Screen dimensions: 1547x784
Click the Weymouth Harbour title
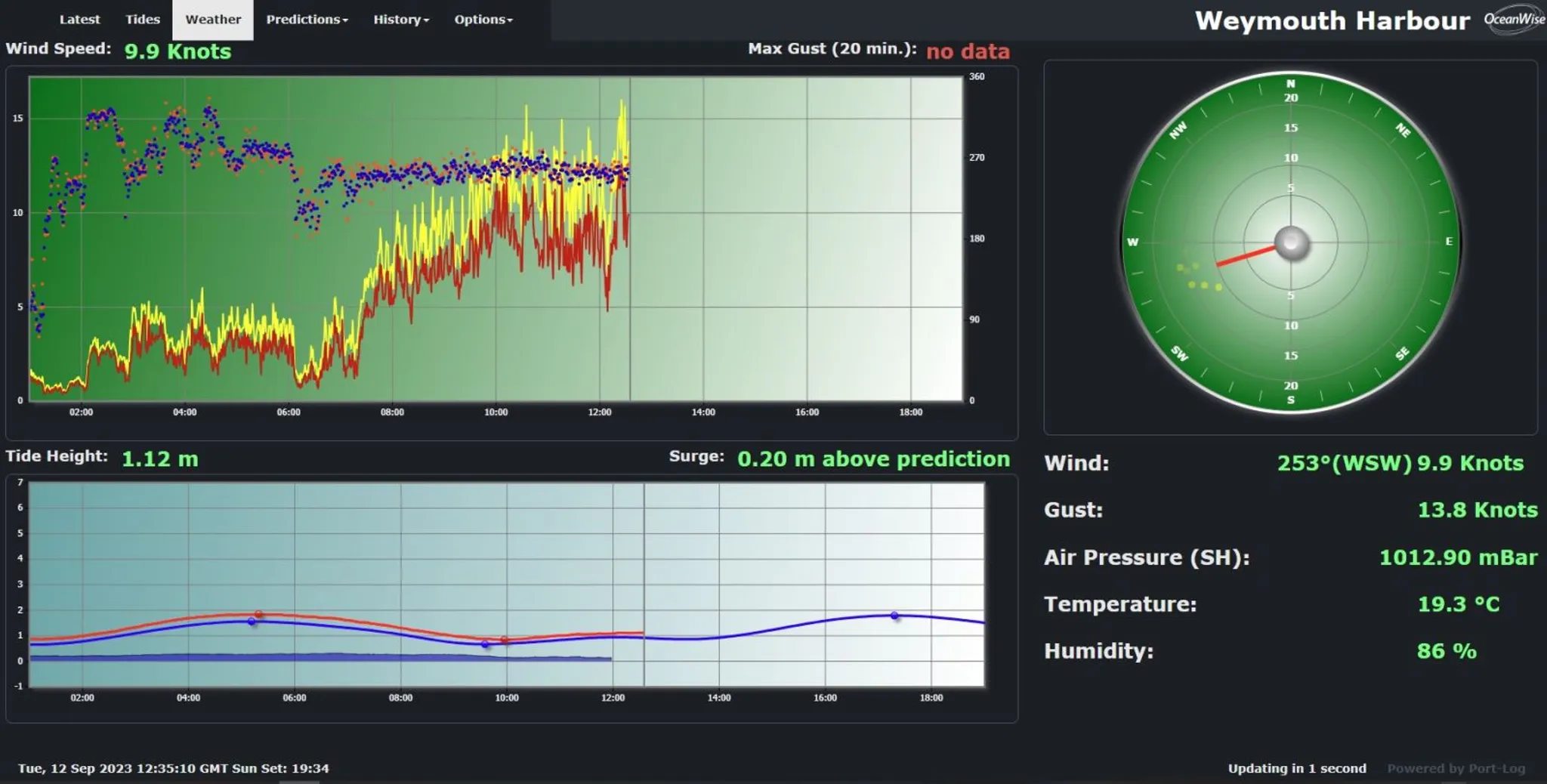pos(1332,20)
